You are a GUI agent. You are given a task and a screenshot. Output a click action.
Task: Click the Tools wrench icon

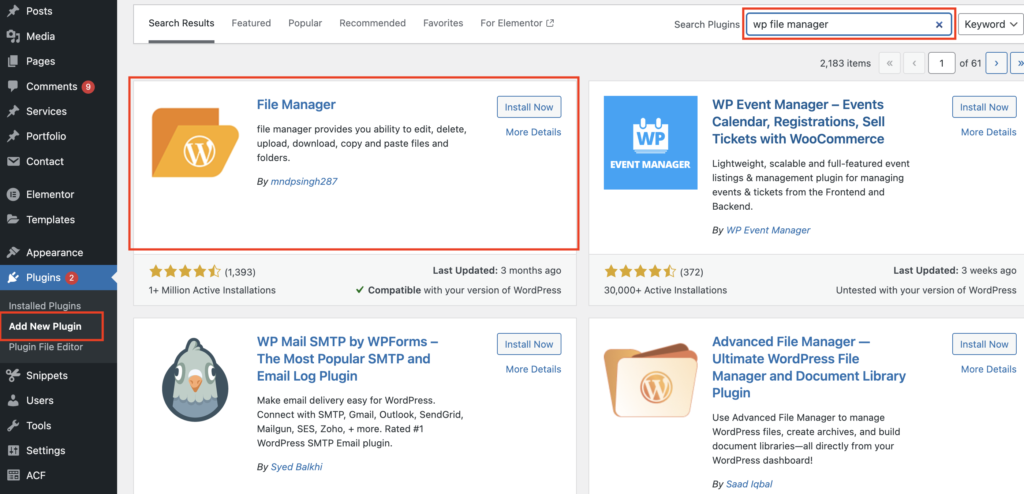pos(12,425)
